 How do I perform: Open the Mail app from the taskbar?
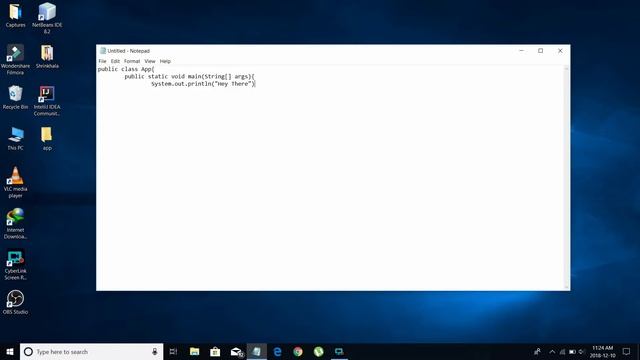pyautogui.click(x=236, y=351)
